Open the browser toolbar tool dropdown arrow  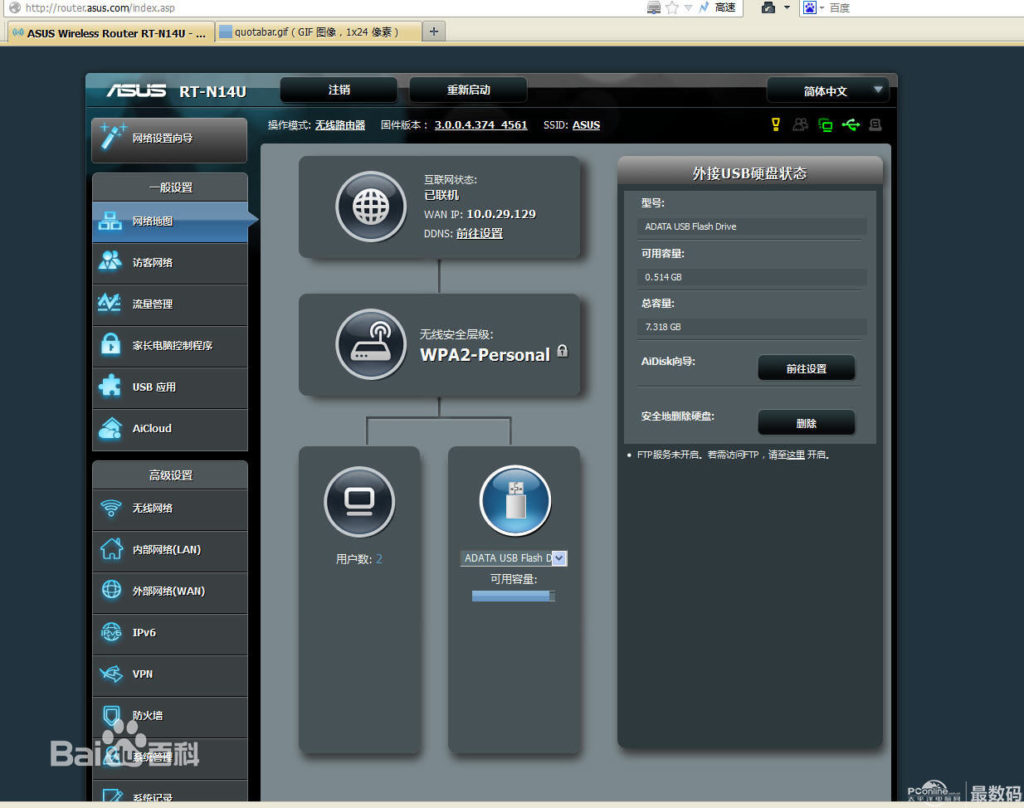point(787,8)
